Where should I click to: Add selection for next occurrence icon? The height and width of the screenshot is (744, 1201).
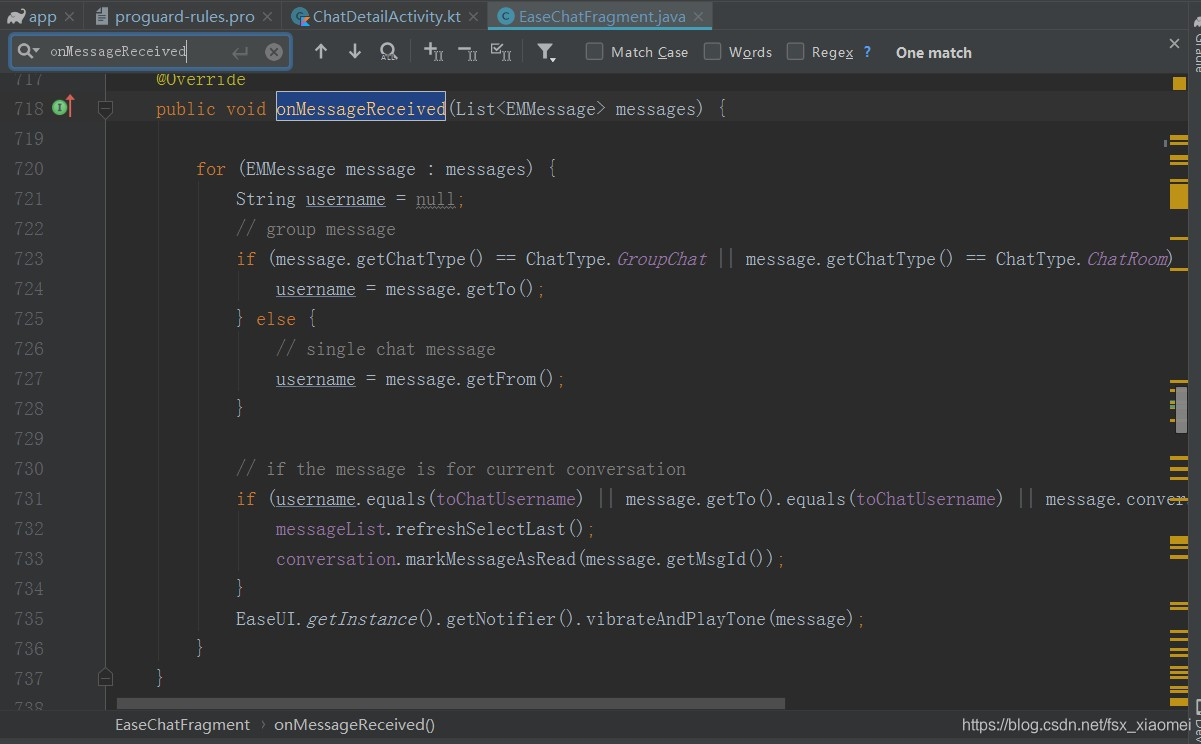click(x=434, y=52)
